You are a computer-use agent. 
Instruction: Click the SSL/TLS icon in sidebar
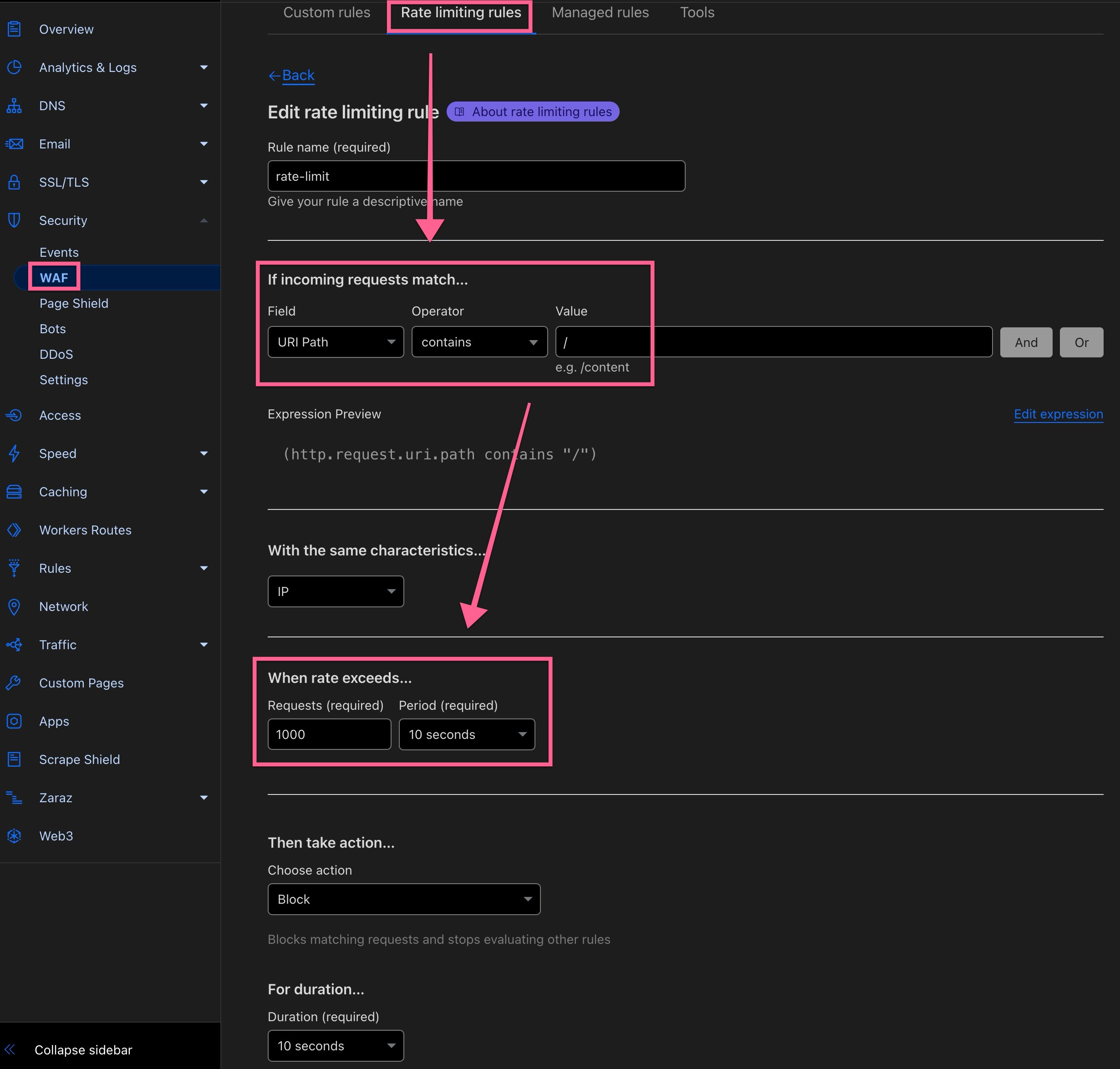pyautogui.click(x=15, y=182)
